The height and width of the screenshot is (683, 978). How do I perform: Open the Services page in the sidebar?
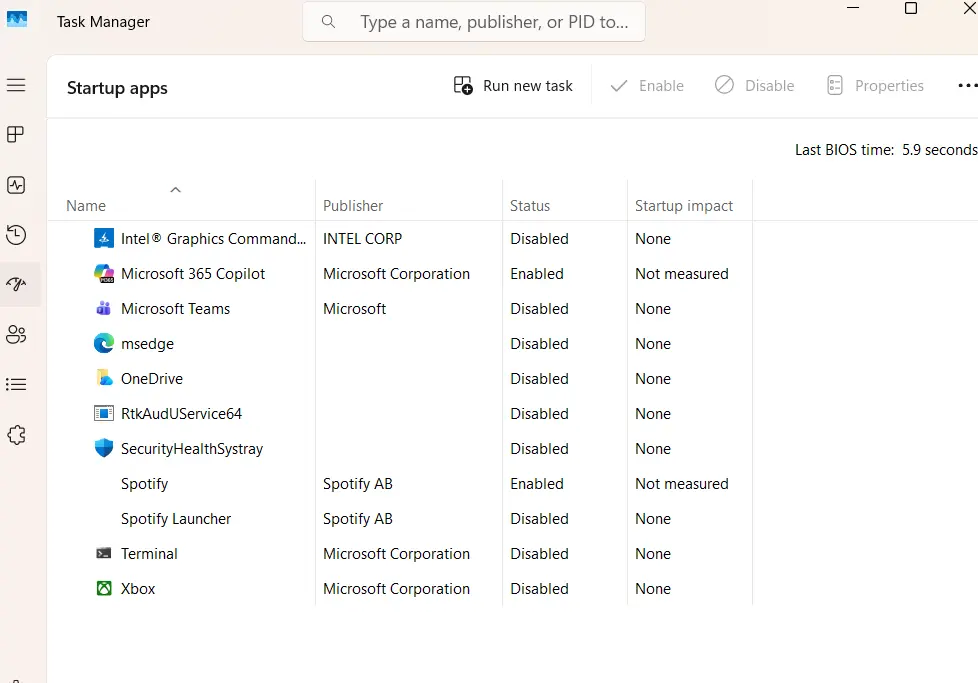coord(16,434)
